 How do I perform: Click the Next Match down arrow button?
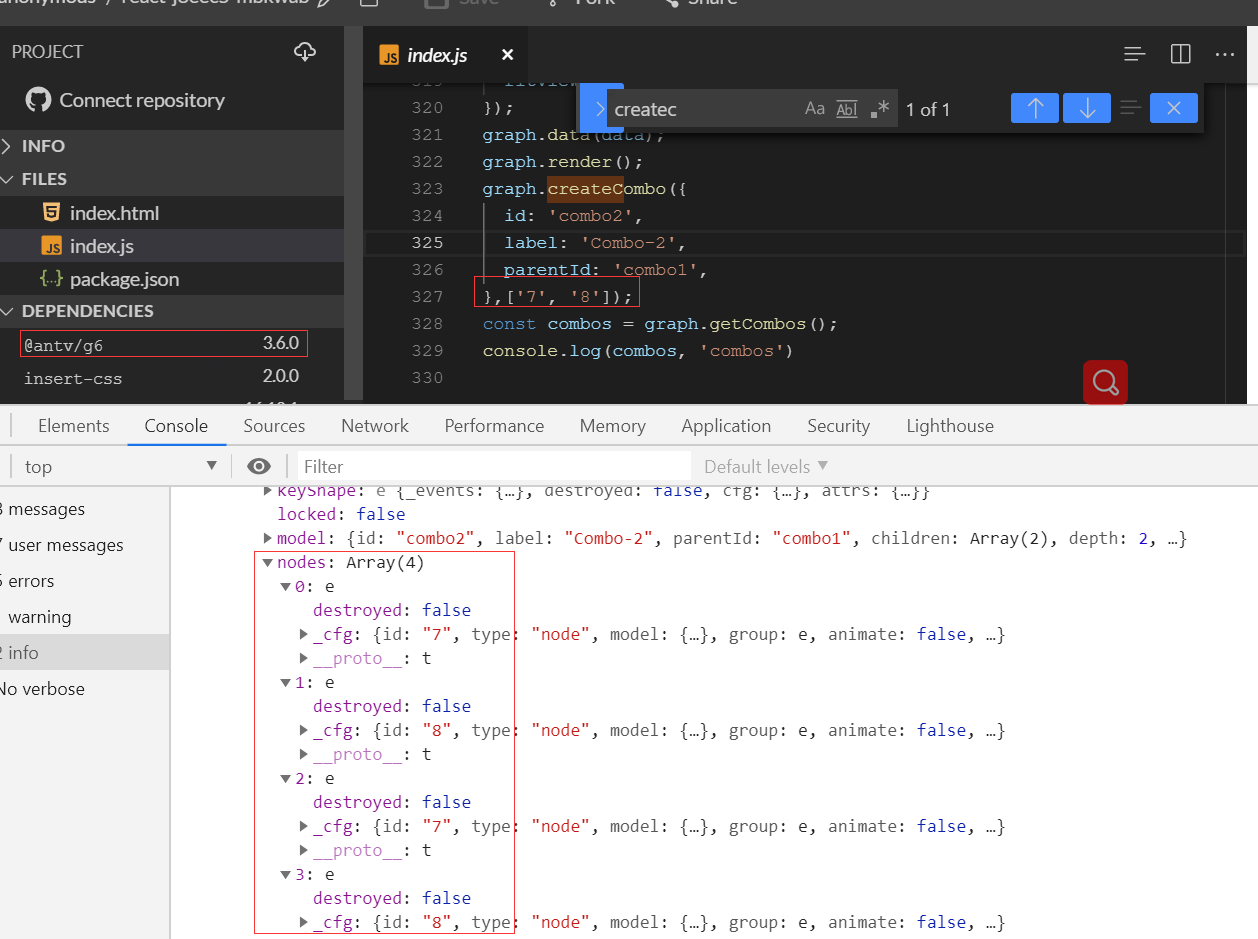(1086, 108)
